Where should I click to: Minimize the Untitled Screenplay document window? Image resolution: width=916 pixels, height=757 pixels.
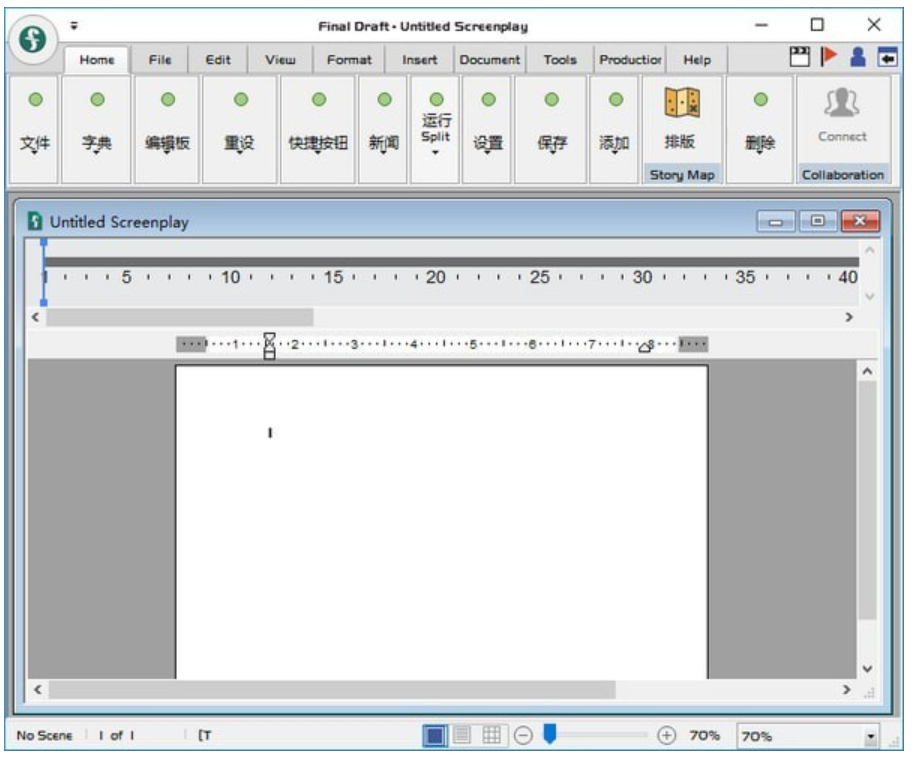click(x=776, y=221)
